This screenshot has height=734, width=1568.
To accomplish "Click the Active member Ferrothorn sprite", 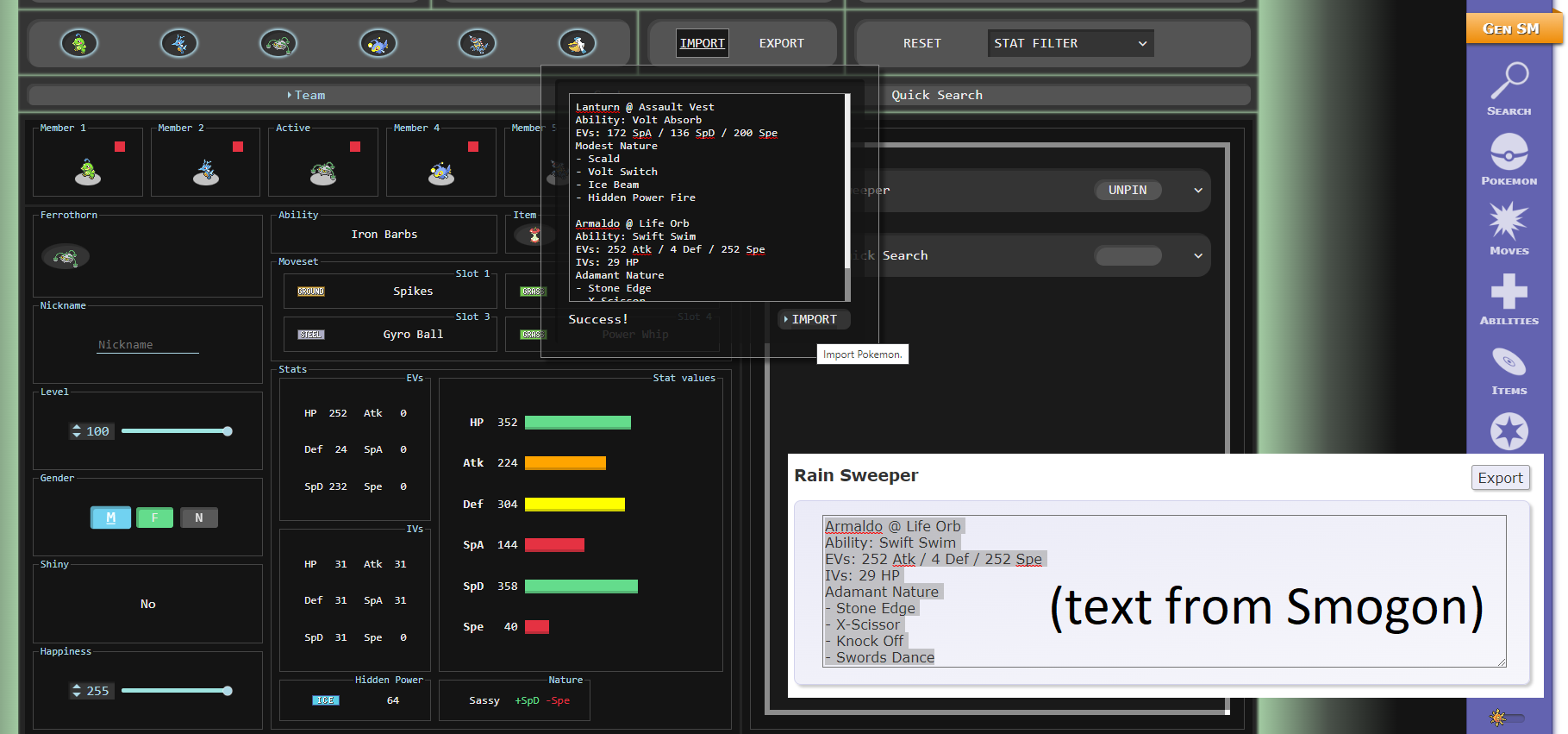I will (323, 173).
